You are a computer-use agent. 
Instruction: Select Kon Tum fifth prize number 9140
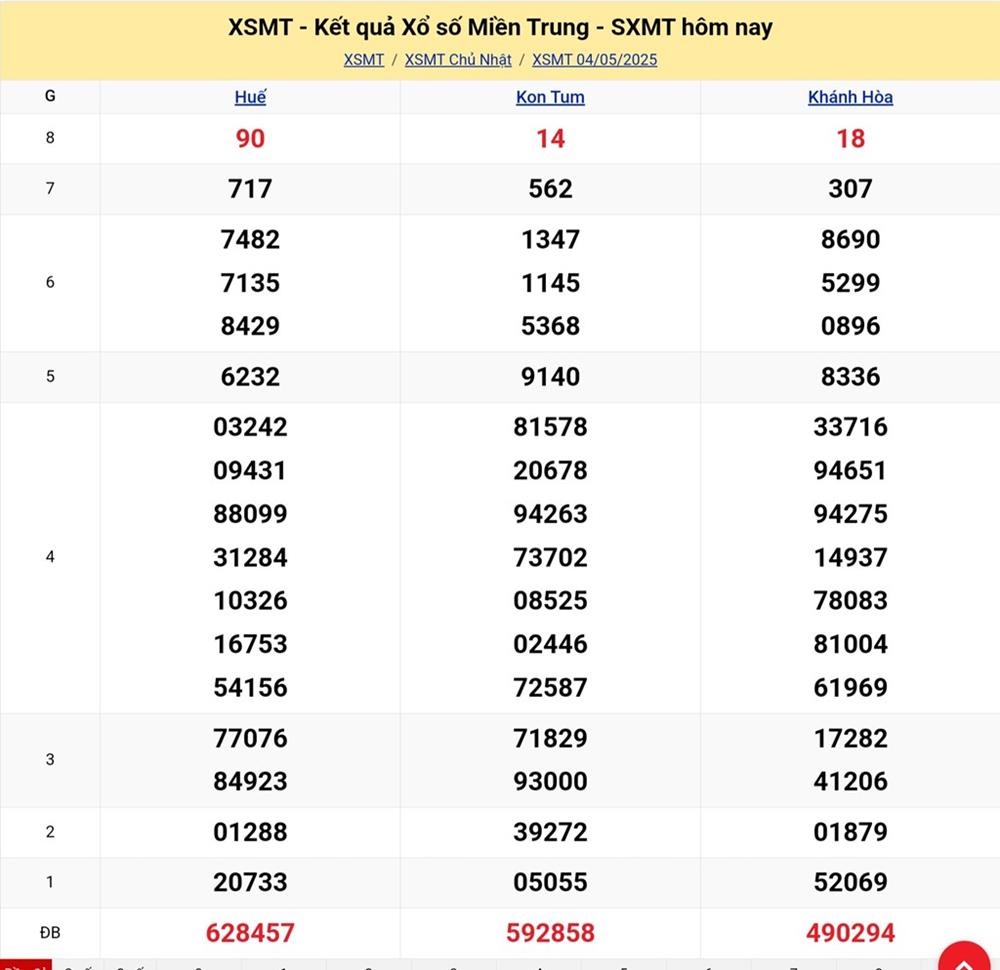click(x=550, y=376)
